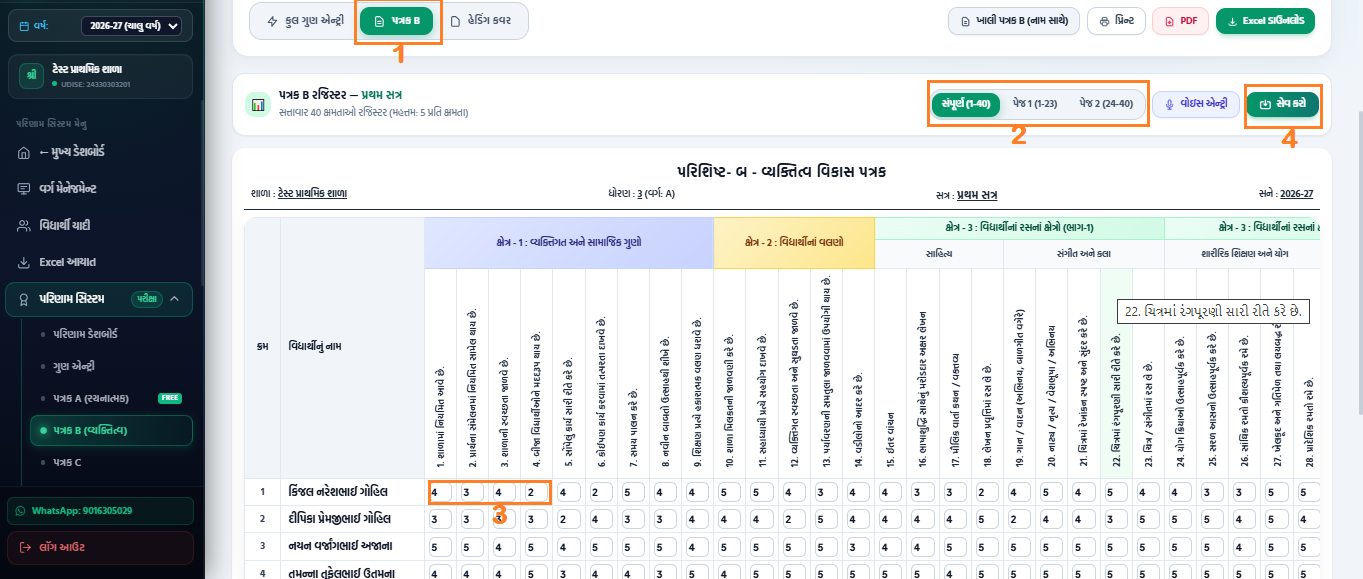
Task: Click the chart icon beside પત્રક B રજિસ્ટર
Action: [258, 104]
